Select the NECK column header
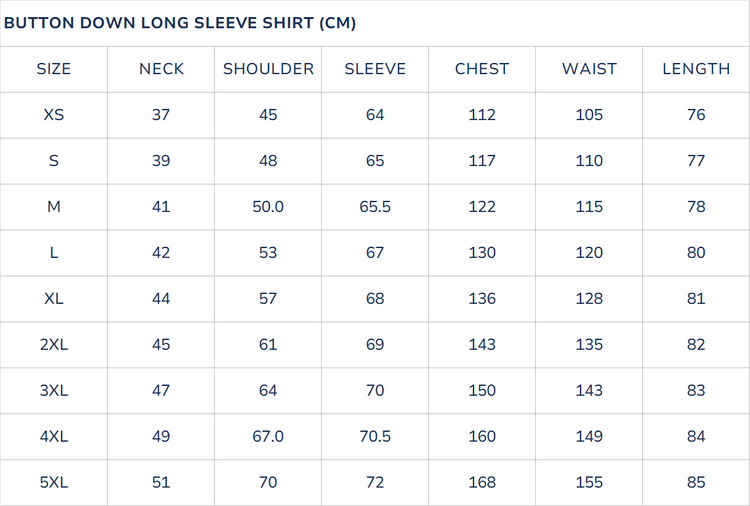Screen dimensions: 750x506 pos(161,69)
